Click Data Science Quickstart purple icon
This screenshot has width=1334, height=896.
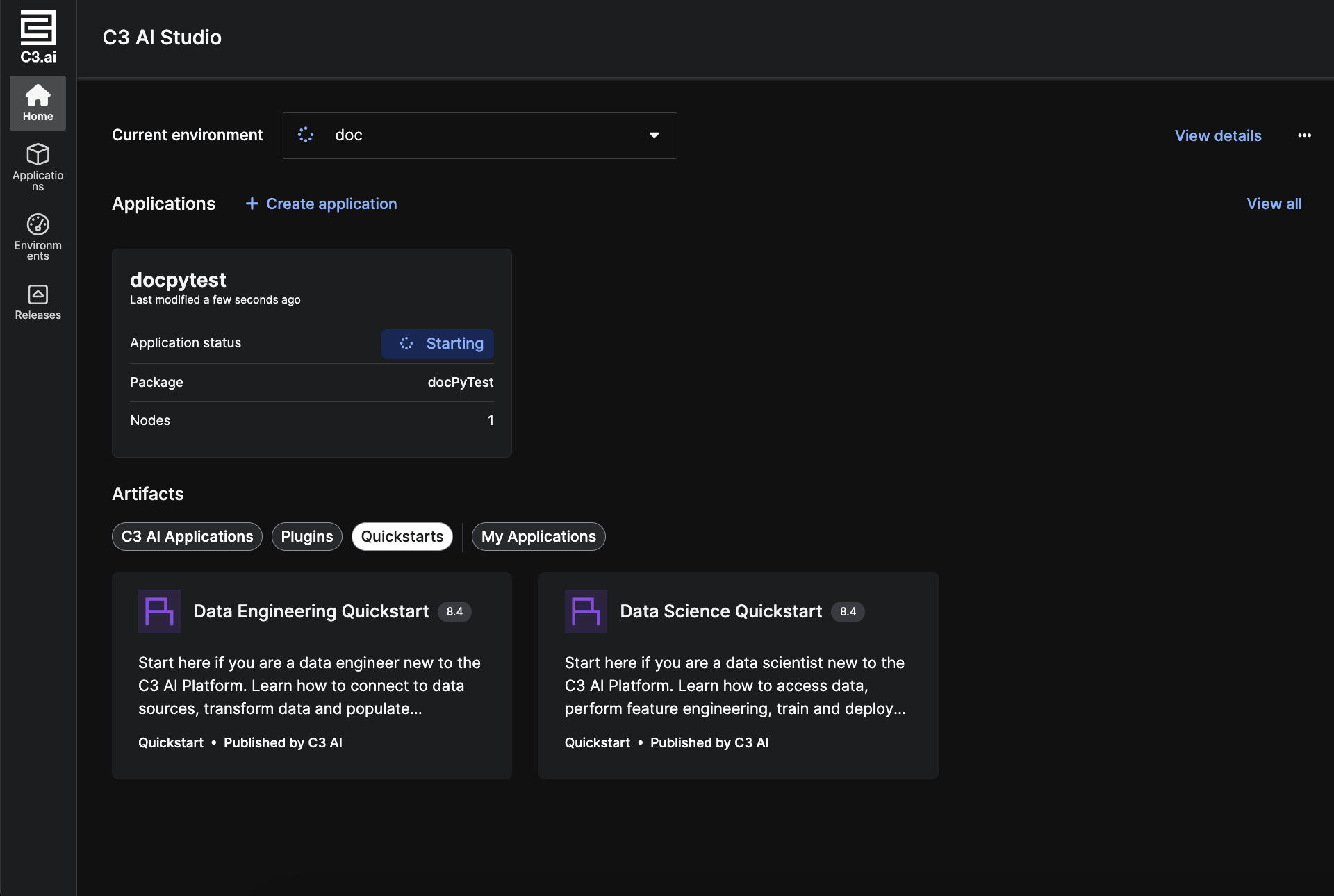(586, 611)
